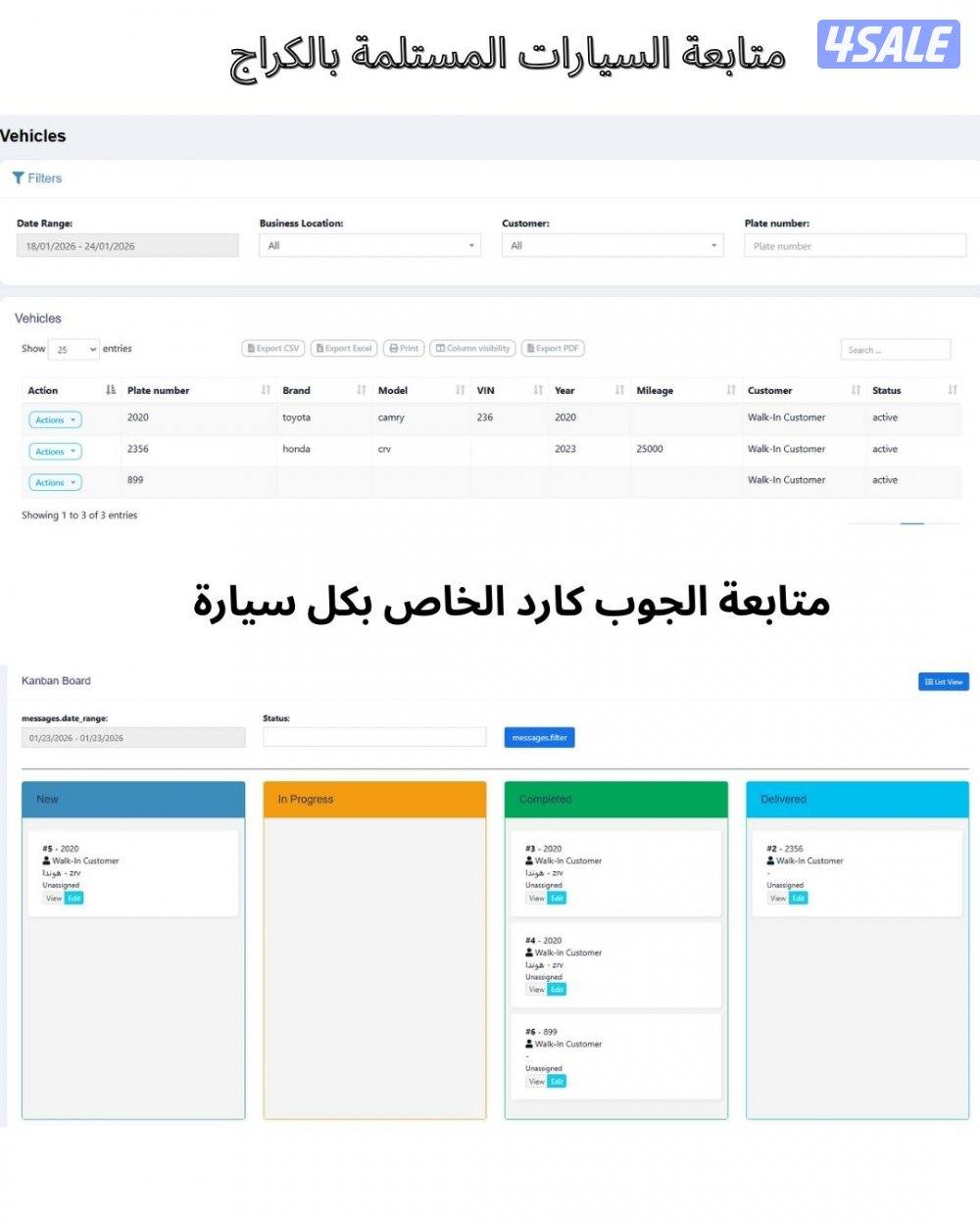Click the Print icon in the table toolbar
980x1225 pixels.
394,348
